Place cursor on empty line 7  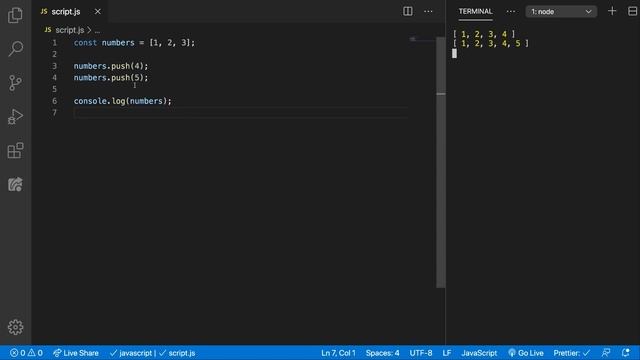pyautogui.click(x=241, y=113)
